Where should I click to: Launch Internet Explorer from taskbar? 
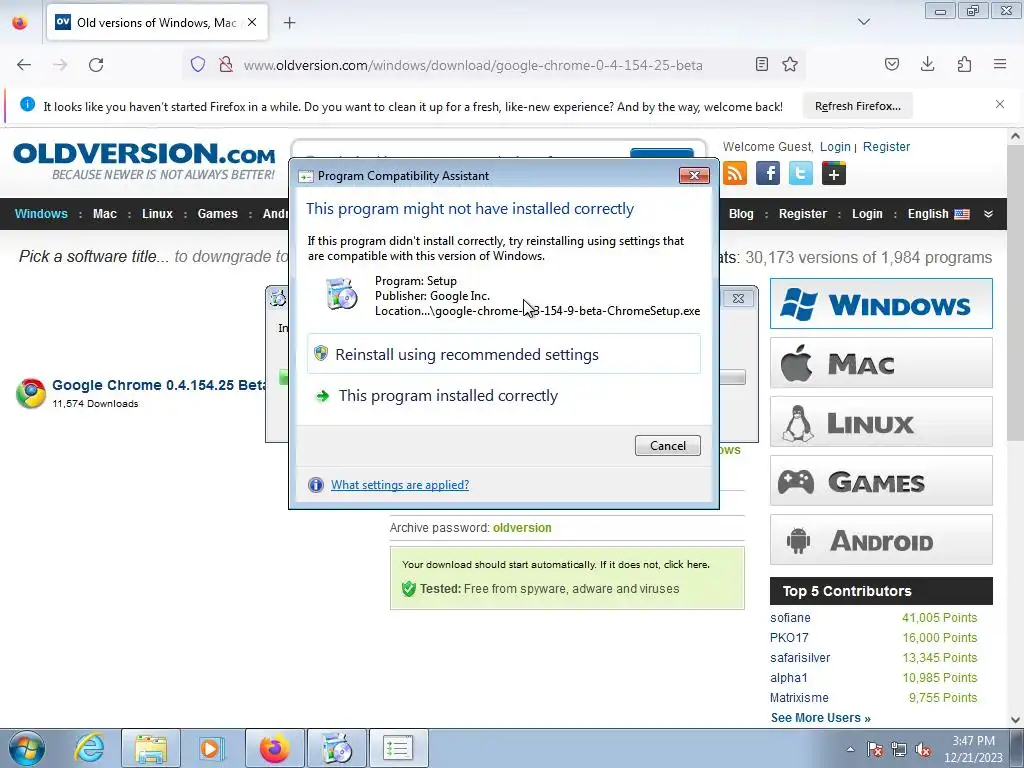[x=89, y=748]
